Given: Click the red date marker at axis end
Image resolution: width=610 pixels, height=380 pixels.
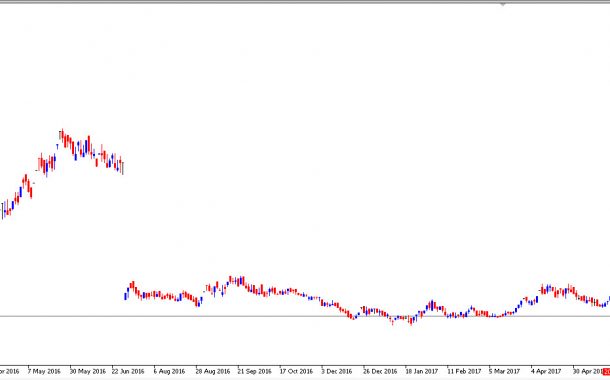Looking at the screenshot, I should click(x=606, y=371).
